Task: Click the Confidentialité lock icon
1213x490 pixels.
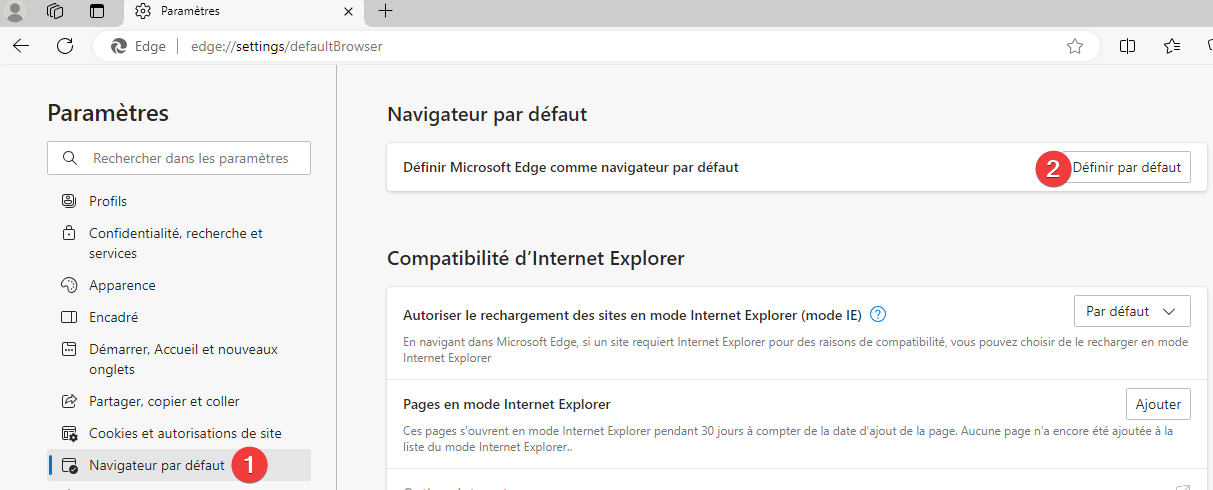Action: coord(69,233)
